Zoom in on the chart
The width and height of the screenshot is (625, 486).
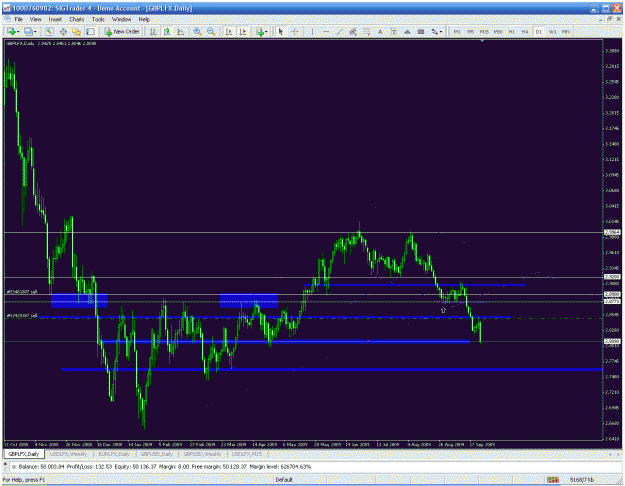point(197,31)
